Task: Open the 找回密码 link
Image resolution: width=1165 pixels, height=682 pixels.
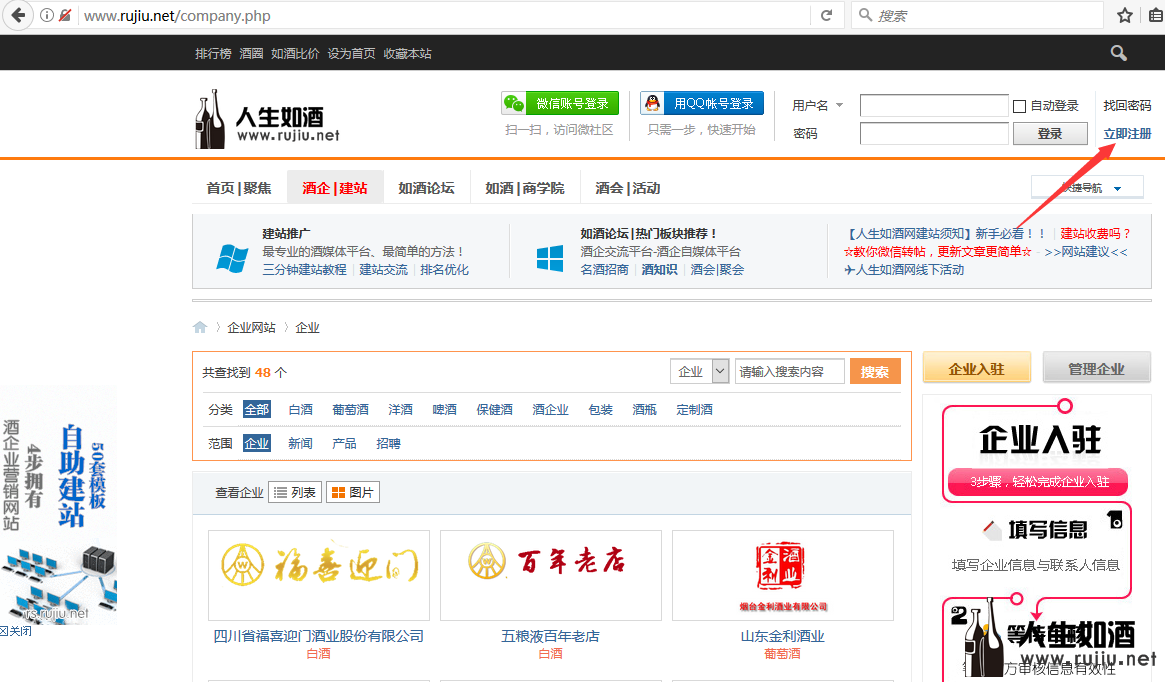Action: (x=1127, y=105)
